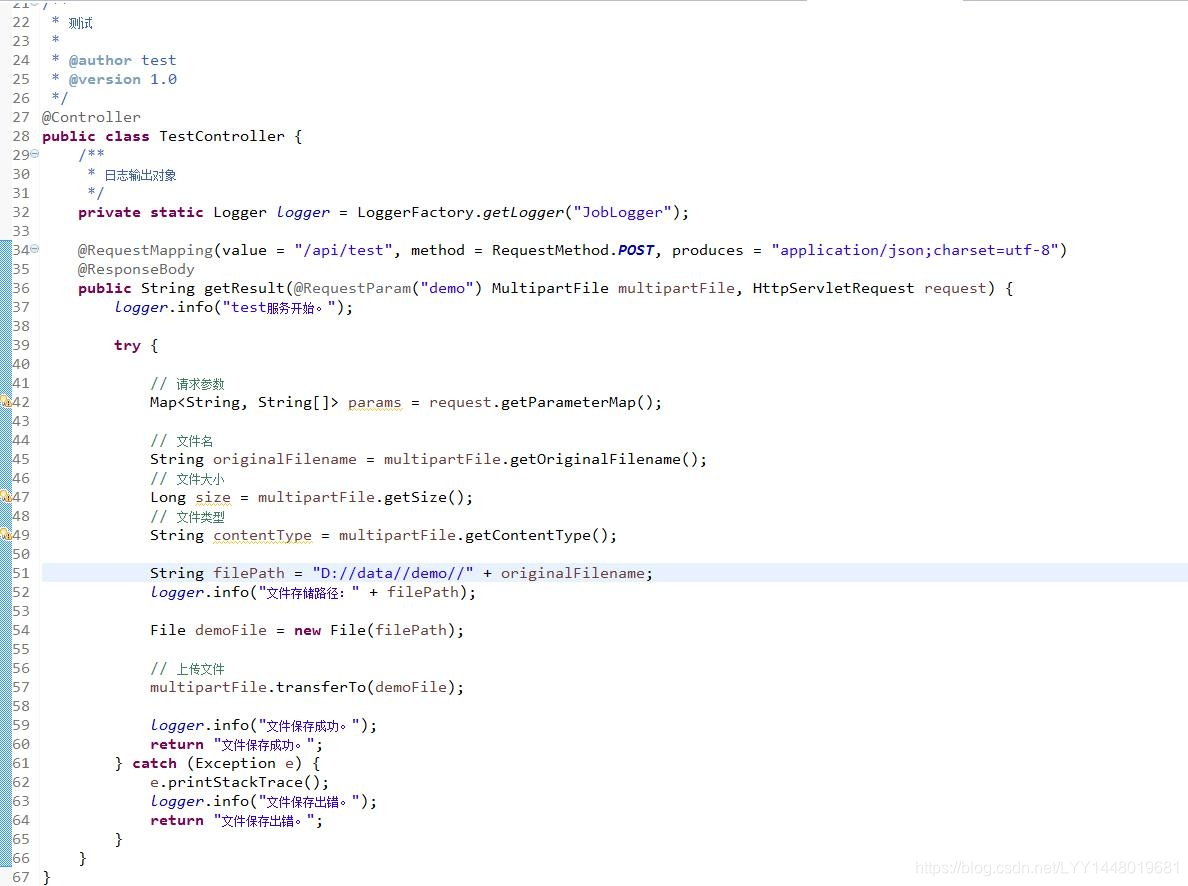Click line number 36 in the gutter
Image resolution: width=1188 pixels, height=886 pixels.
20,288
